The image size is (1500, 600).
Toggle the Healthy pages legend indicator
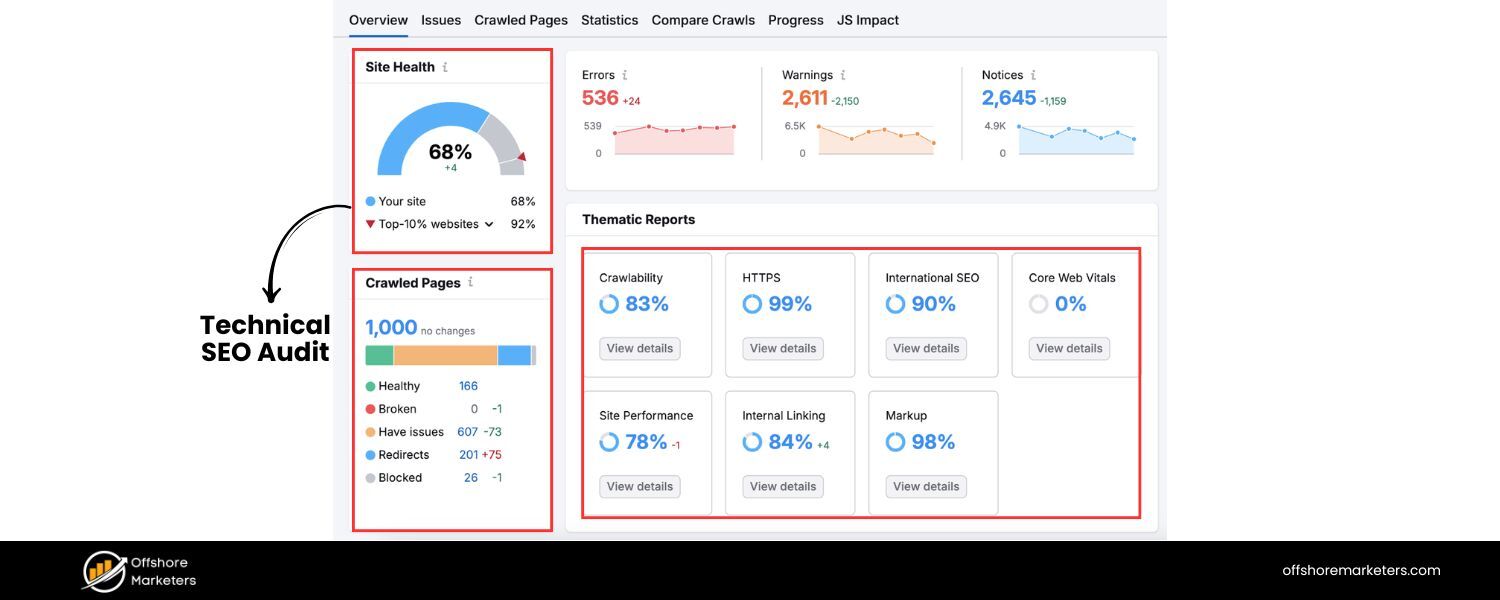(x=371, y=386)
